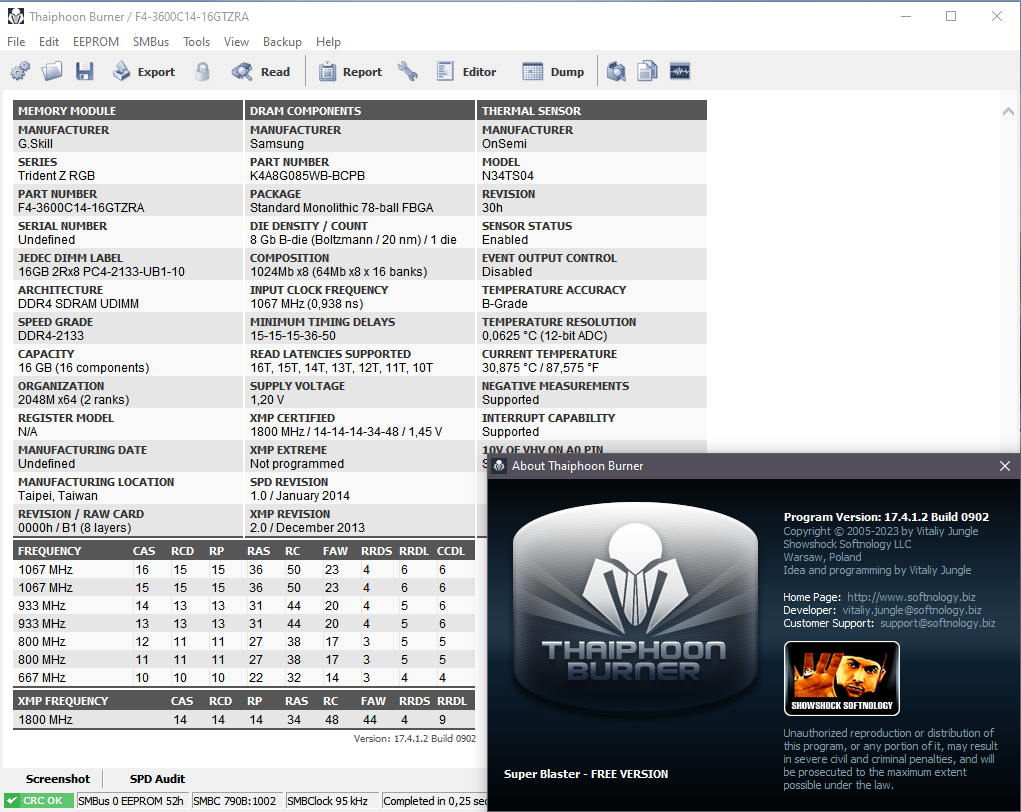Click the Version 17.4.1.2 Build 0902 footer
This screenshot has width=1021, height=812.
(x=415, y=738)
